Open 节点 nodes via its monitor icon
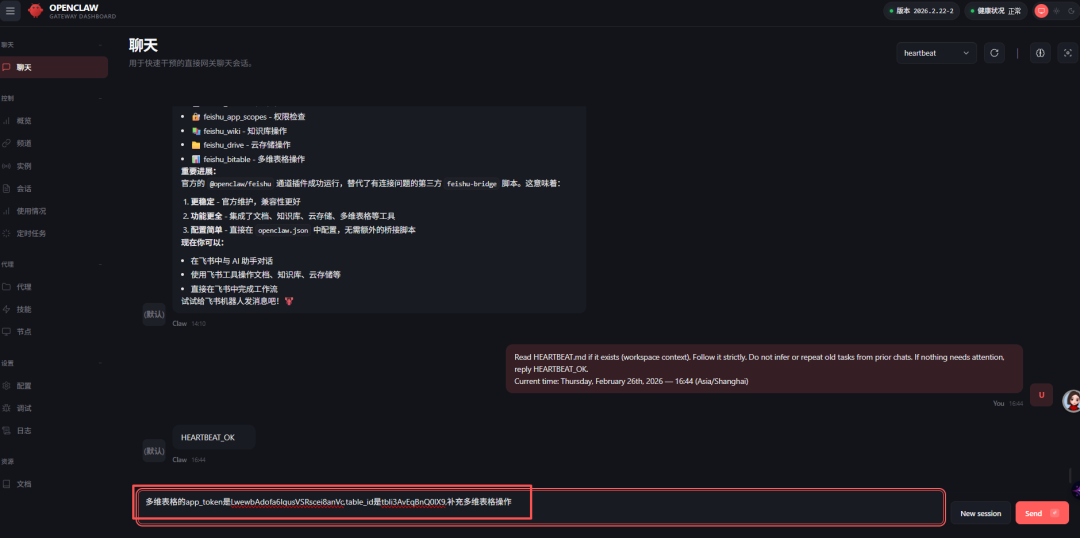Image resolution: width=1080 pixels, height=538 pixels. (6, 331)
